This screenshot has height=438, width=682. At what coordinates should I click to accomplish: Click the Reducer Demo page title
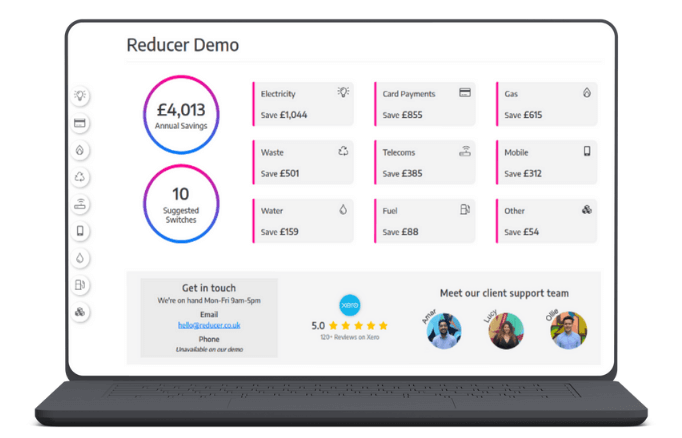[183, 45]
